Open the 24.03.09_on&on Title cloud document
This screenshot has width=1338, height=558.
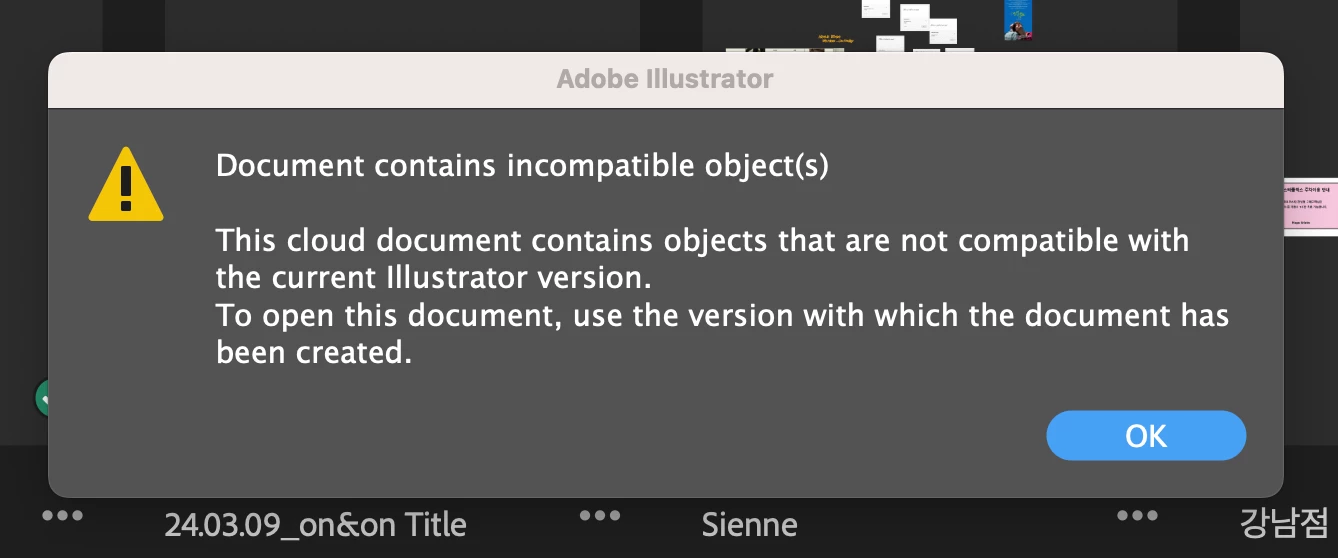pos(315,525)
